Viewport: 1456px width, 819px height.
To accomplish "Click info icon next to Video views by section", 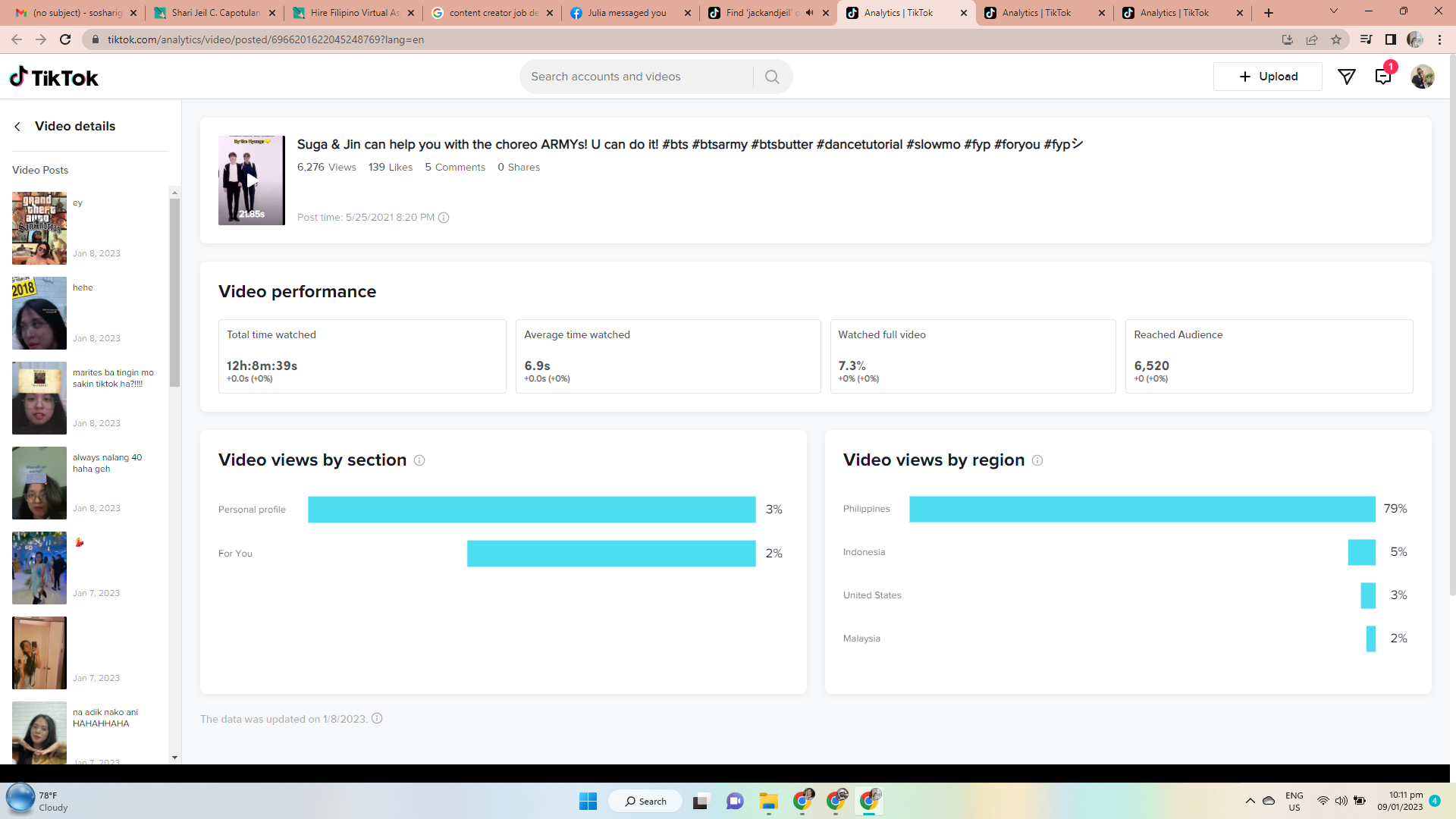I will 419,460.
